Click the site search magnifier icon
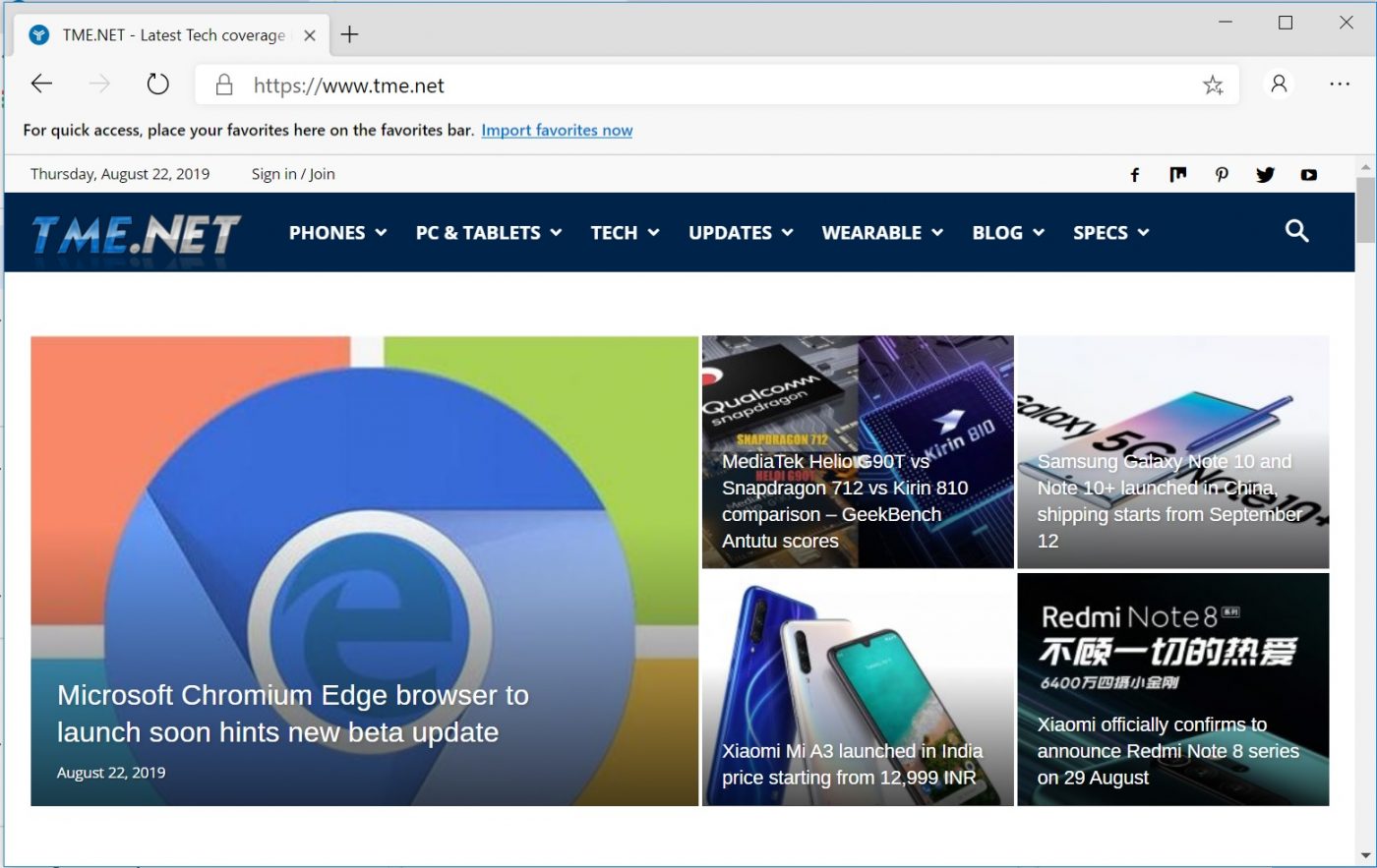This screenshot has width=1377, height=868. (1296, 231)
